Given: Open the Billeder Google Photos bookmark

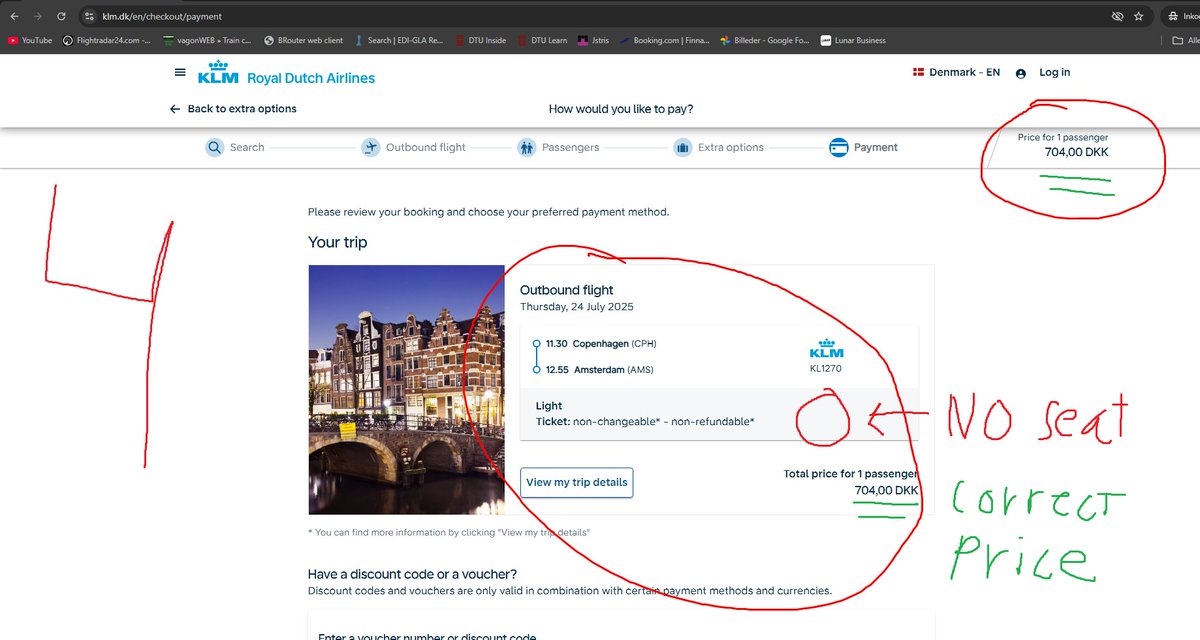Looking at the screenshot, I should pos(765,41).
